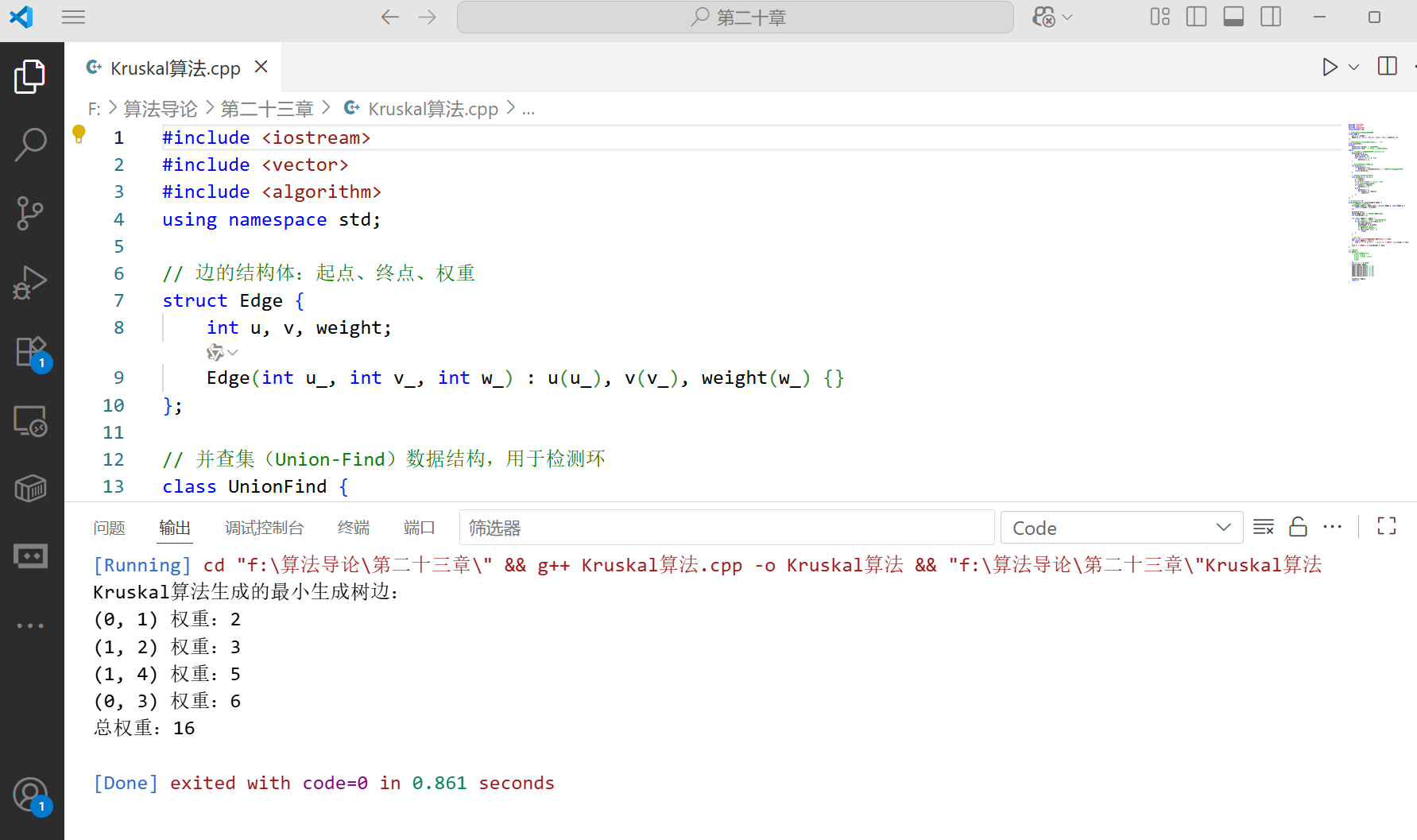This screenshot has width=1417, height=840.
Task: Click the 'int u, v, weight;' code line
Action: pyautogui.click(x=299, y=327)
